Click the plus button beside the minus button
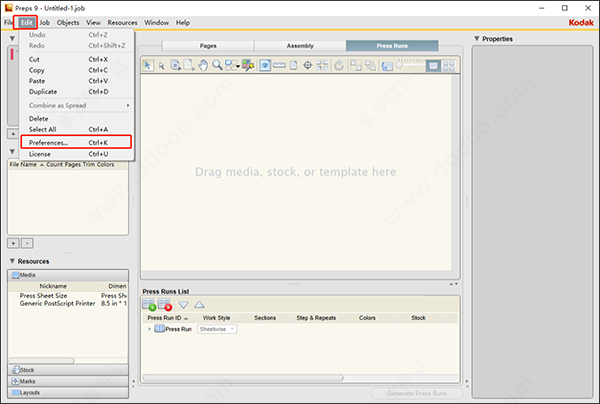Viewport: 600px width, 404px height. tap(13, 243)
